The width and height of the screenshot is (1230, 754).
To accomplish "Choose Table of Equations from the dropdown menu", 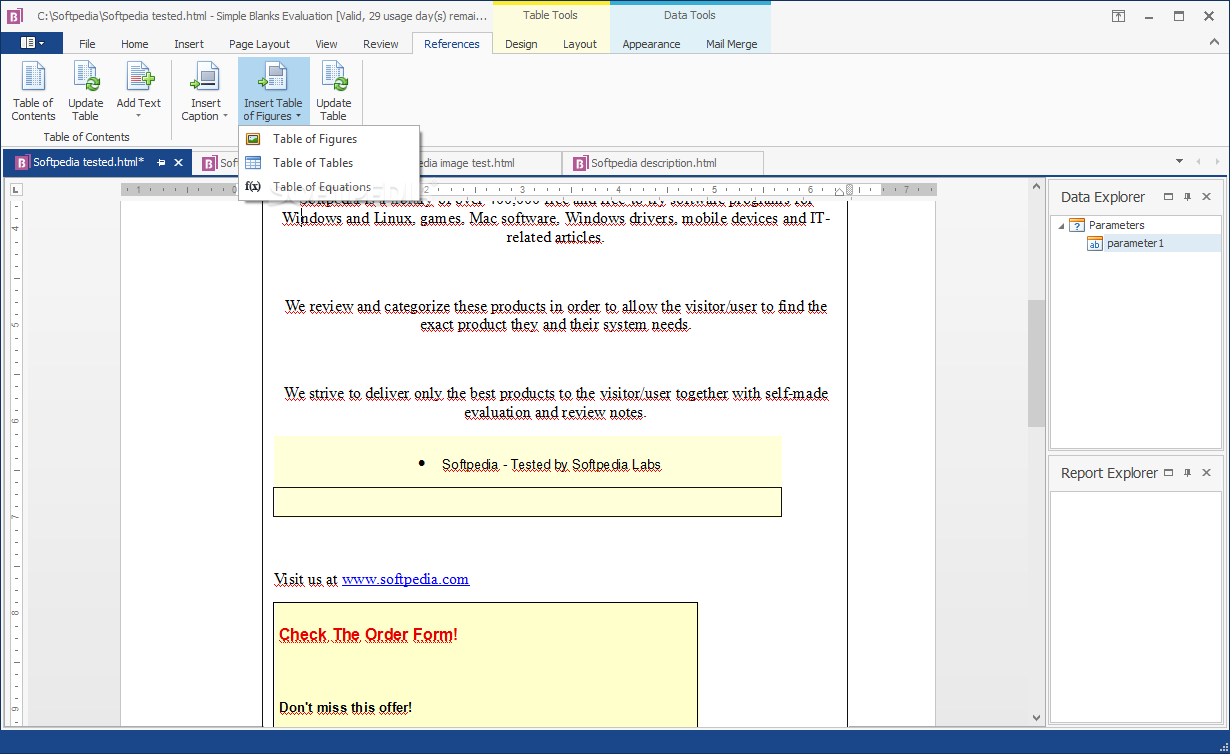I will tap(329, 187).
